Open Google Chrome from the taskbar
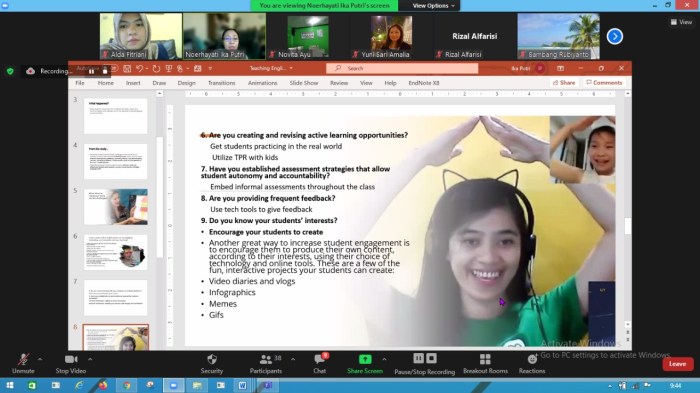The image size is (700, 393). [127, 385]
